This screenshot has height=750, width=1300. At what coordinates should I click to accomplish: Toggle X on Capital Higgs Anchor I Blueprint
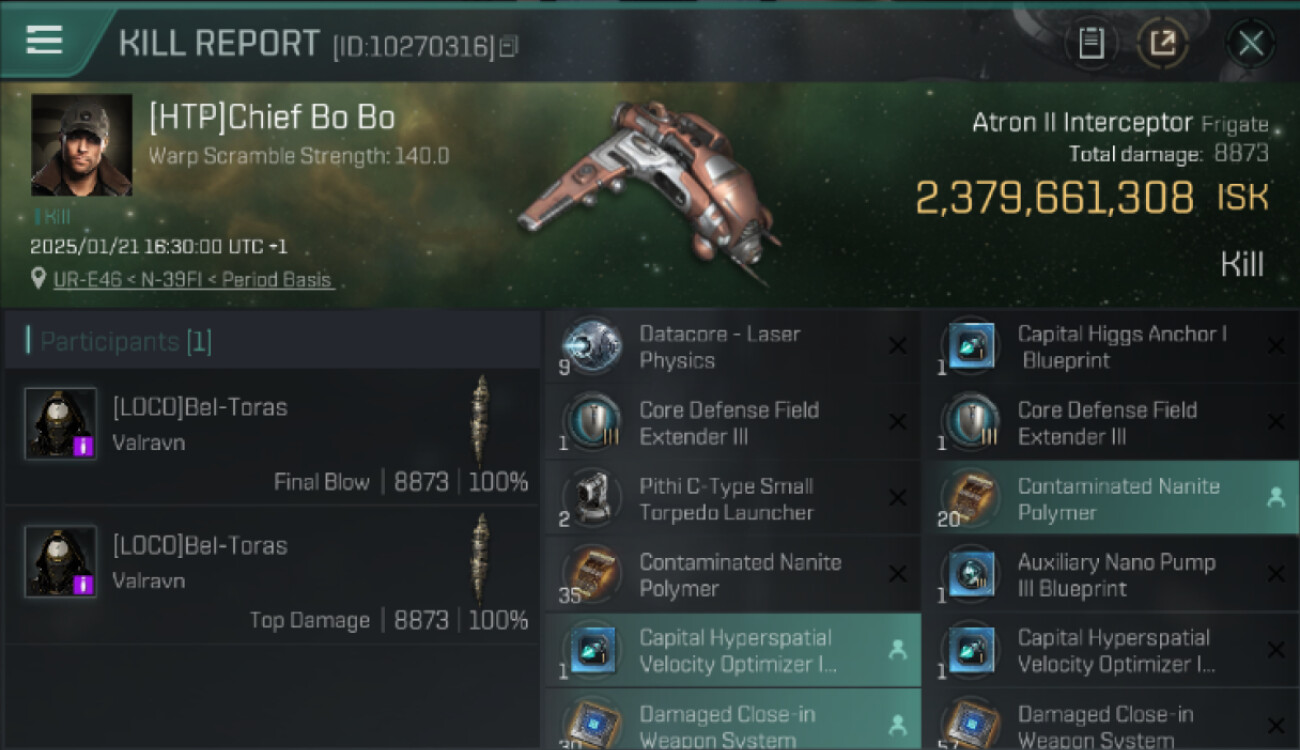[x=1276, y=346]
